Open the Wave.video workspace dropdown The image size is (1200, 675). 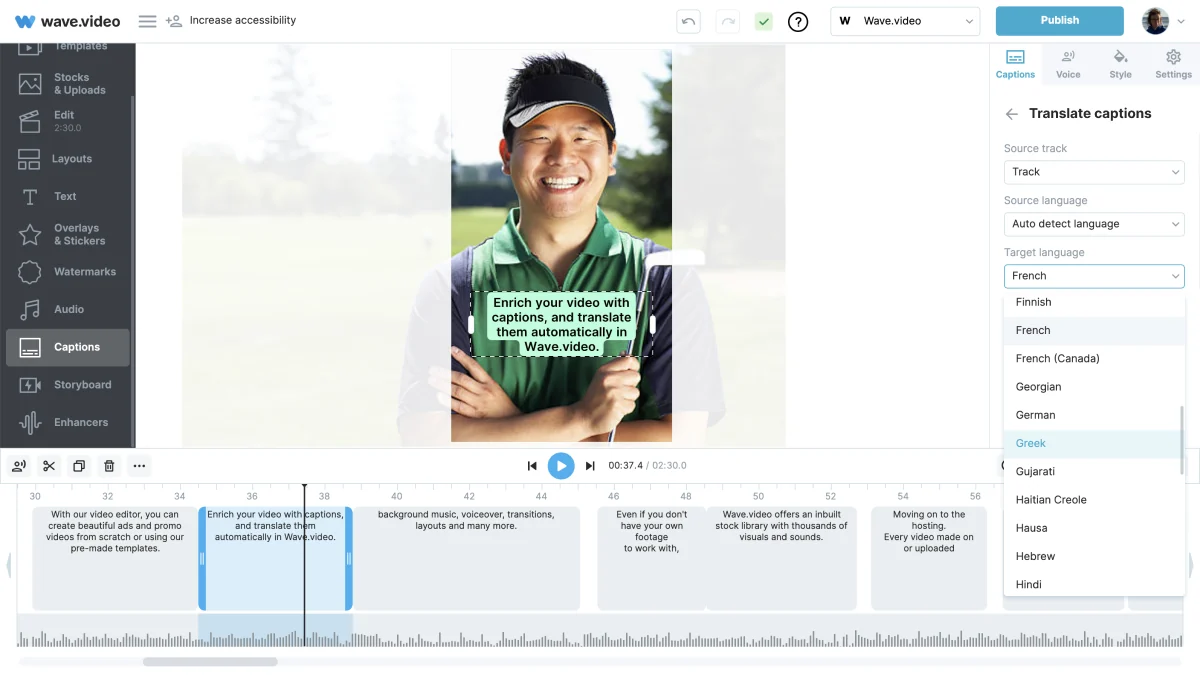[905, 21]
